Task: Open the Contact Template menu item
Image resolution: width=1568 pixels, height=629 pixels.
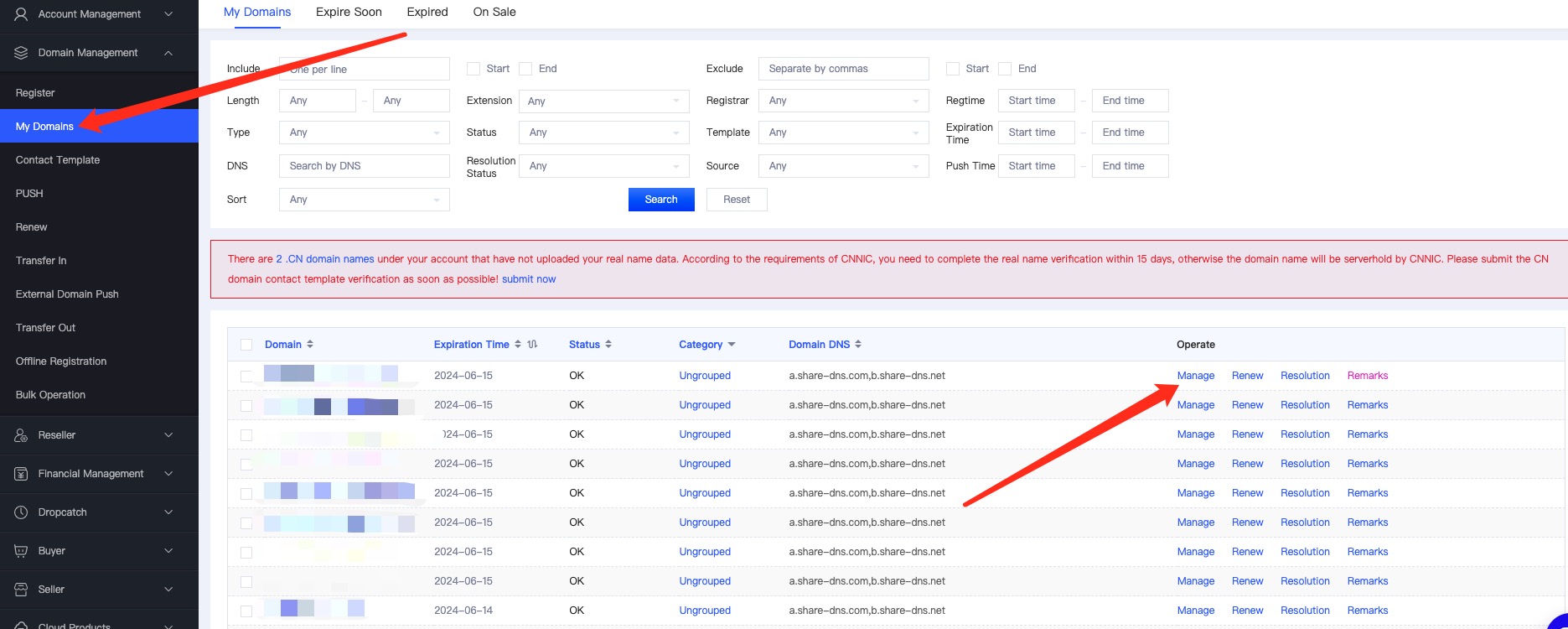Action: tap(58, 160)
